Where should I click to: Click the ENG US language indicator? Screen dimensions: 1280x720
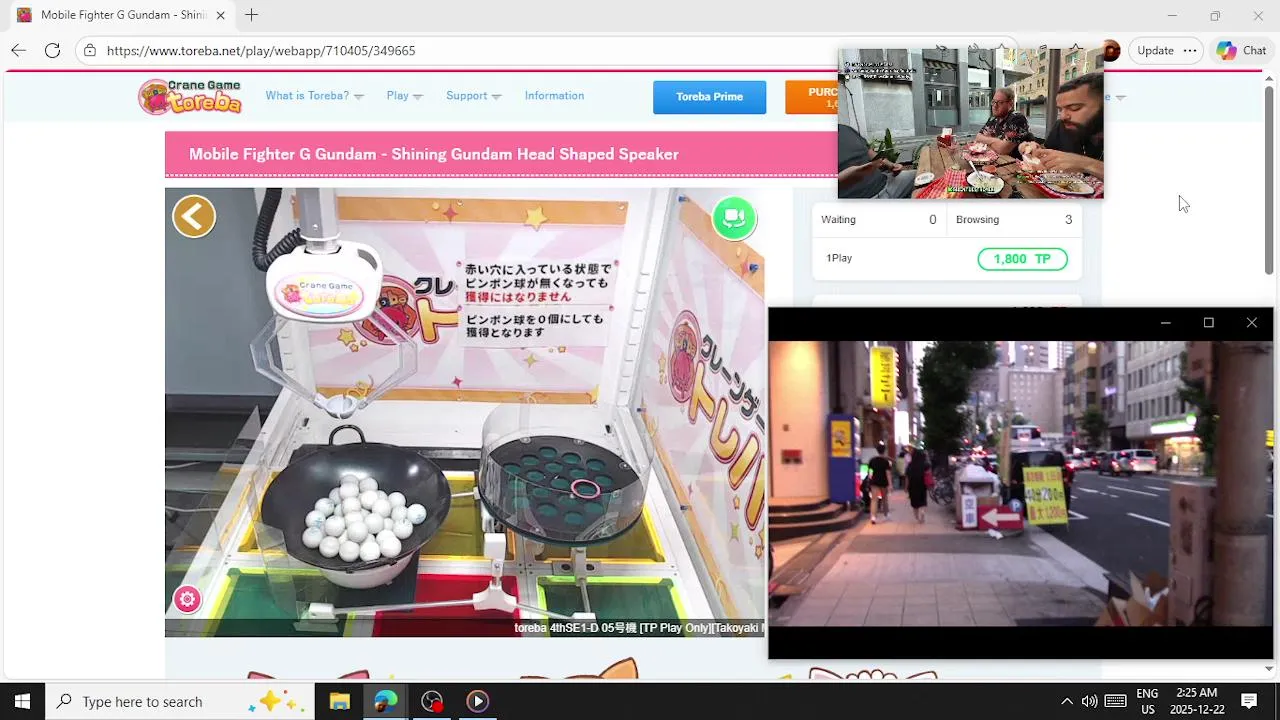[x=1148, y=701]
